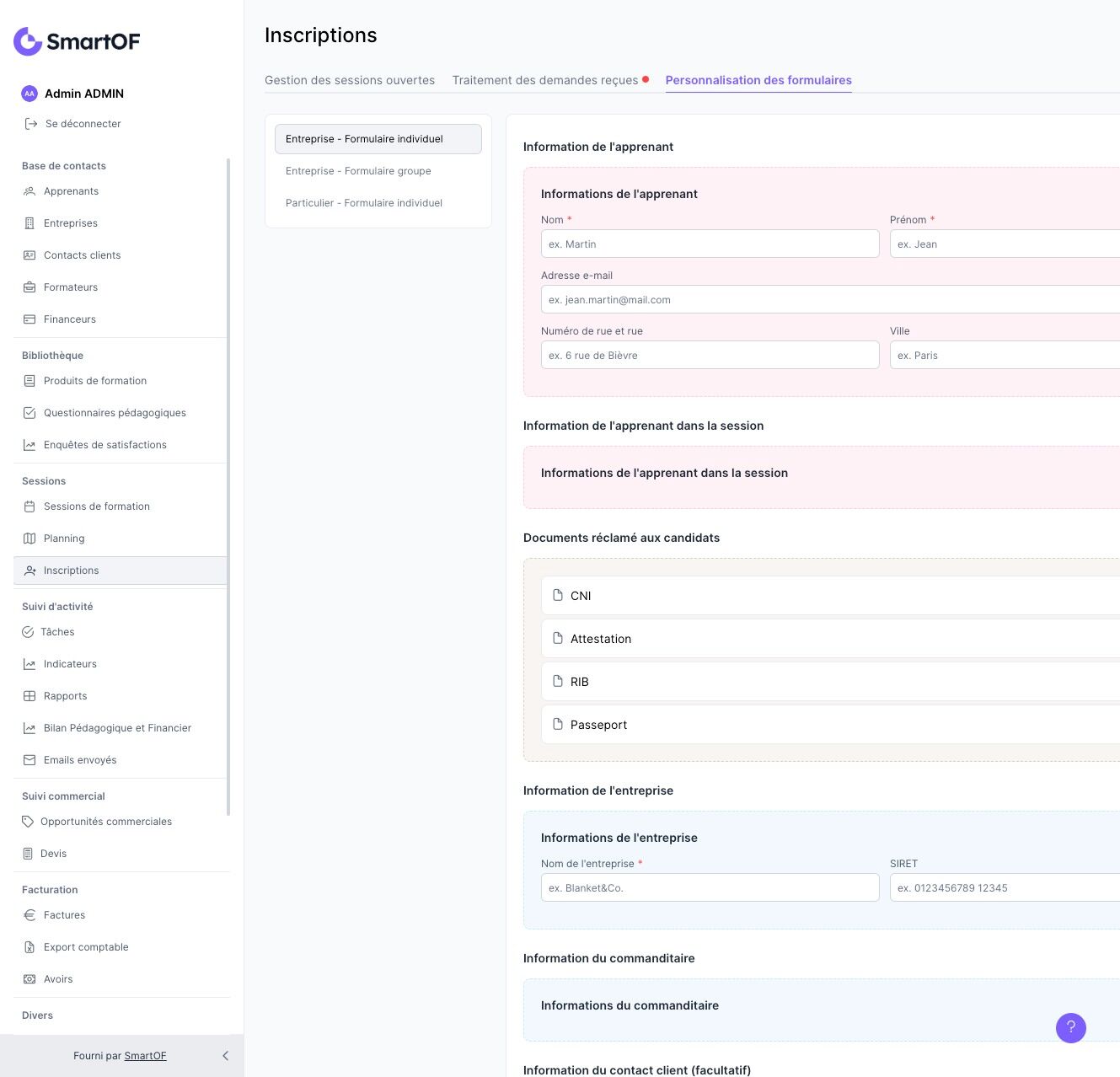The image size is (1120, 1077).
Task: Click the Formateurs briefcase icon
Action: (x=29, y=287)
